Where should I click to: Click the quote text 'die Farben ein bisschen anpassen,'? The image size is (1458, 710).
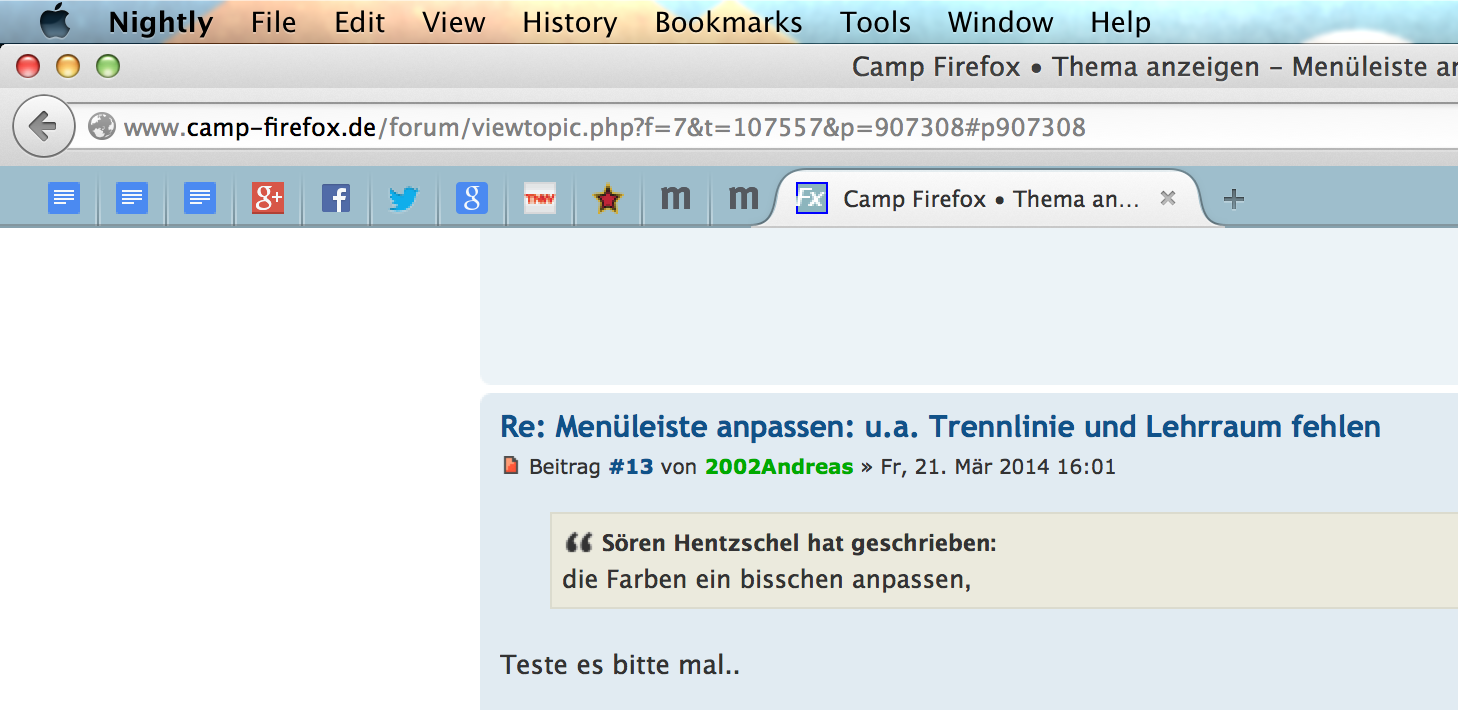coord(767,579)
